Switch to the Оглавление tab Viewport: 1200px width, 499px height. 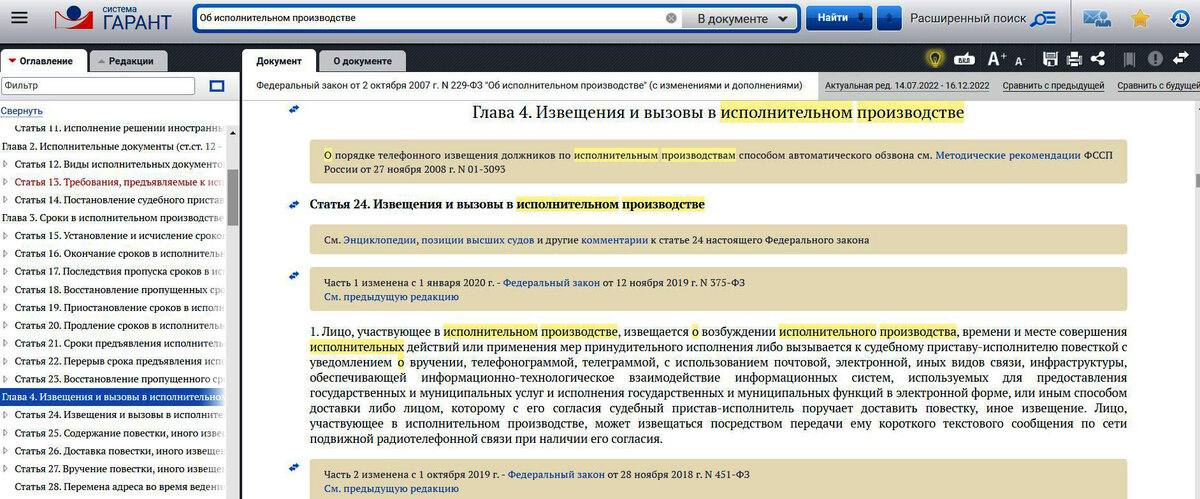point(42,61)
